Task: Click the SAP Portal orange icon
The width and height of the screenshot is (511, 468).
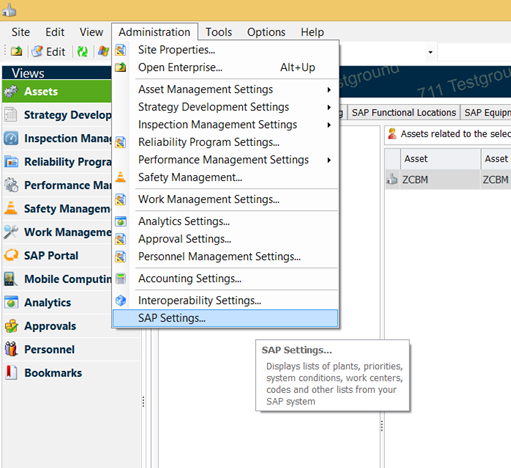Action: pyautogui.click(x=11, y=255)
